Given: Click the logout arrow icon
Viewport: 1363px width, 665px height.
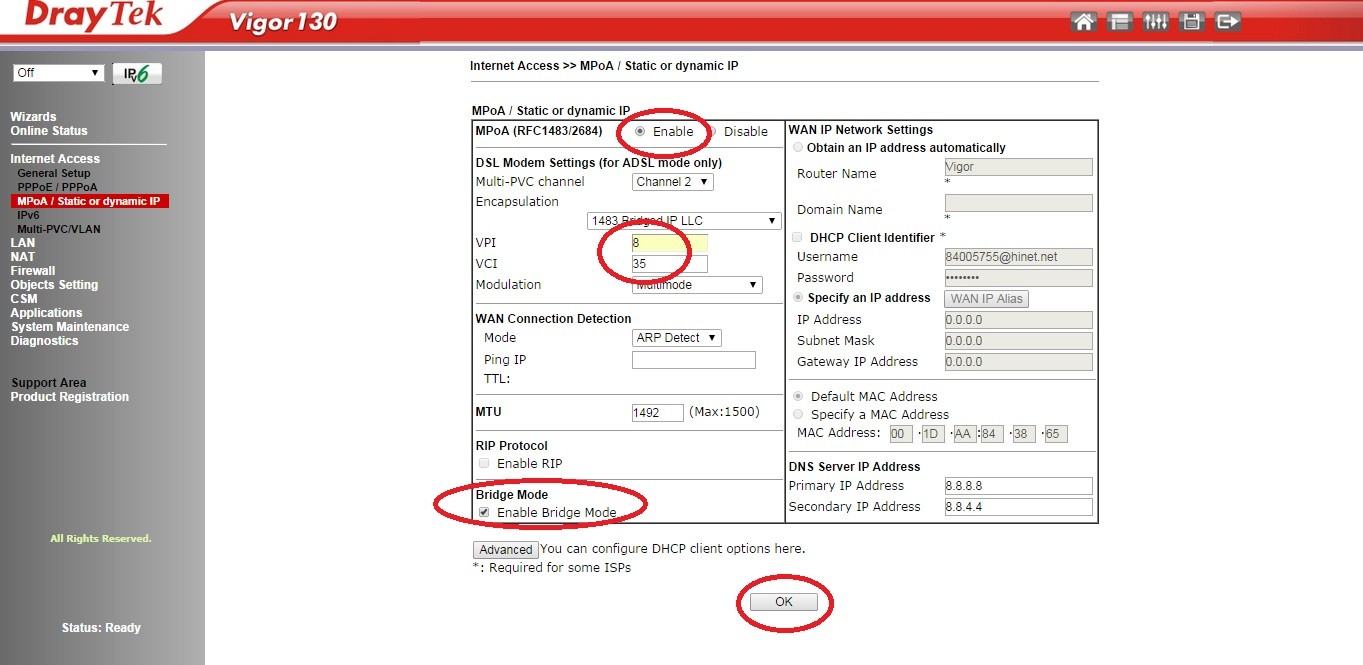Looking at the screenshot, I should tap(1228, 22).
